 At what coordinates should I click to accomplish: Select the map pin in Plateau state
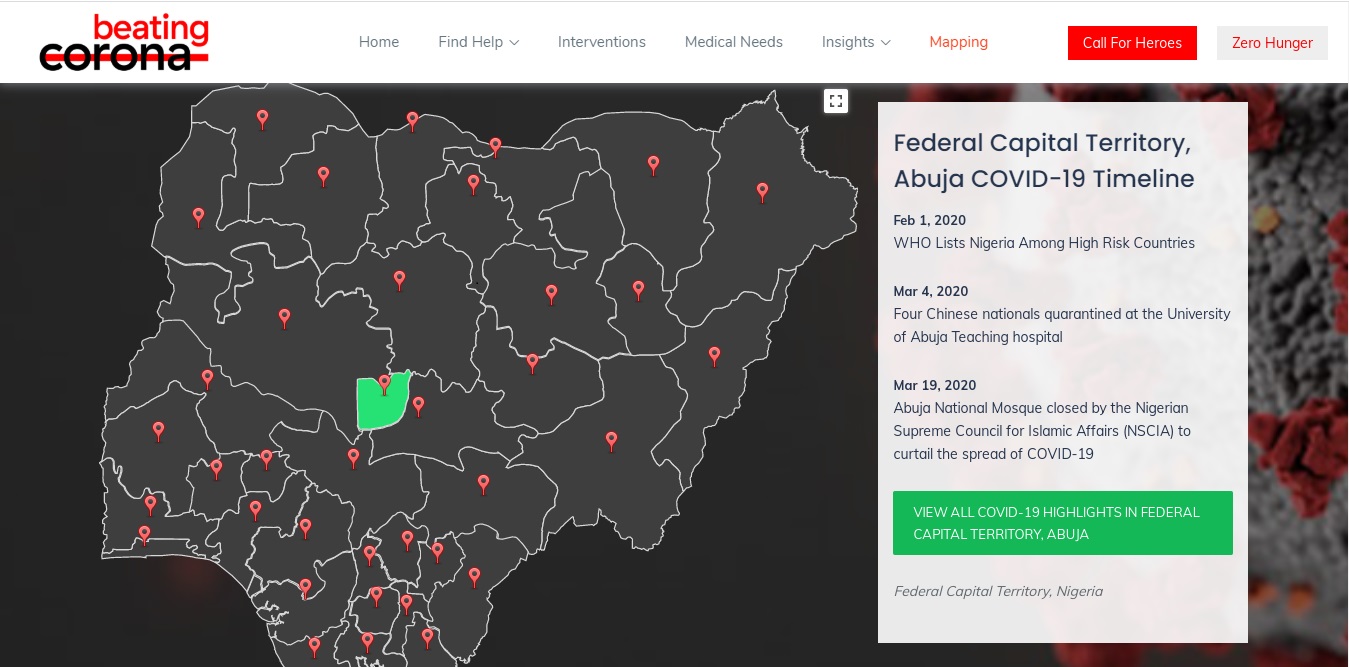coord(533,363)
